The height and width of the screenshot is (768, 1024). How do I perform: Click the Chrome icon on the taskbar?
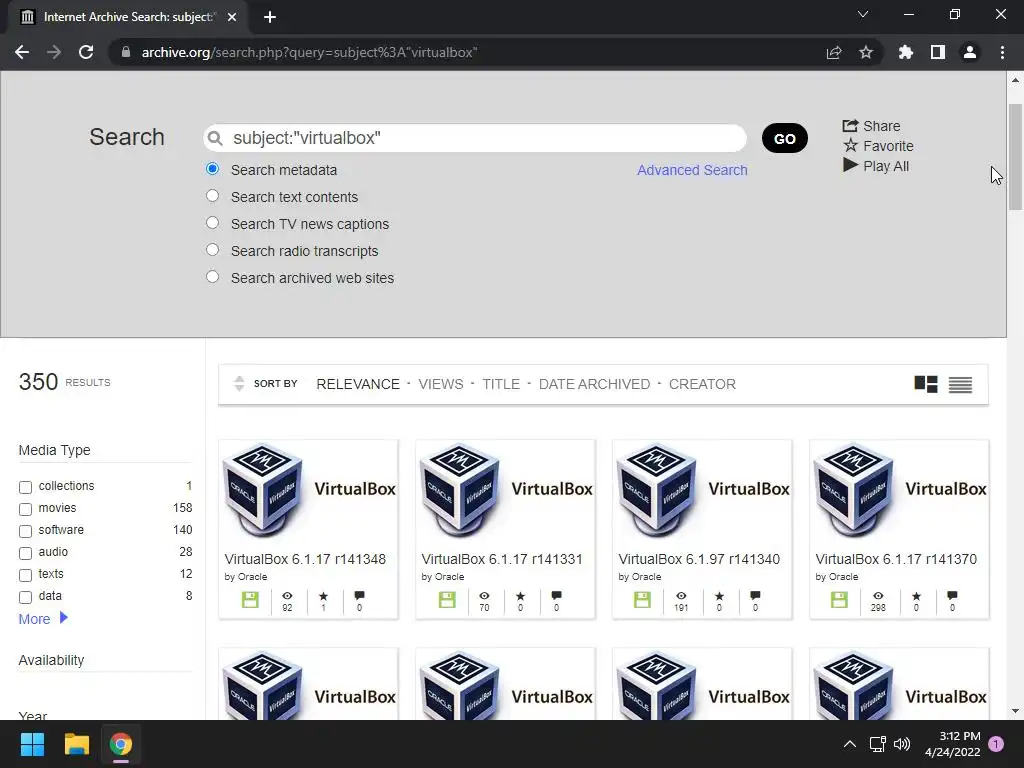[120, 744]
